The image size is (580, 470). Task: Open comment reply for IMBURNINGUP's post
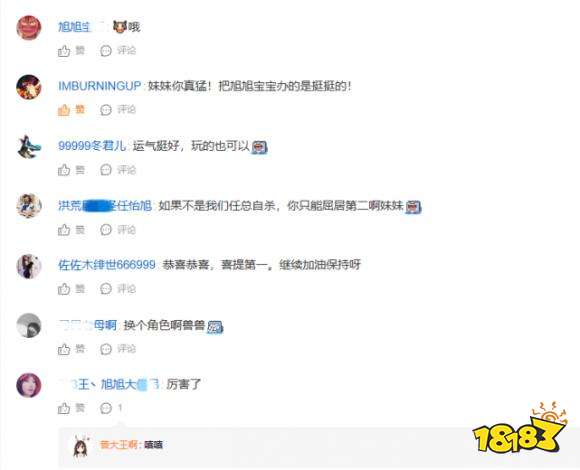coord(118,109)
